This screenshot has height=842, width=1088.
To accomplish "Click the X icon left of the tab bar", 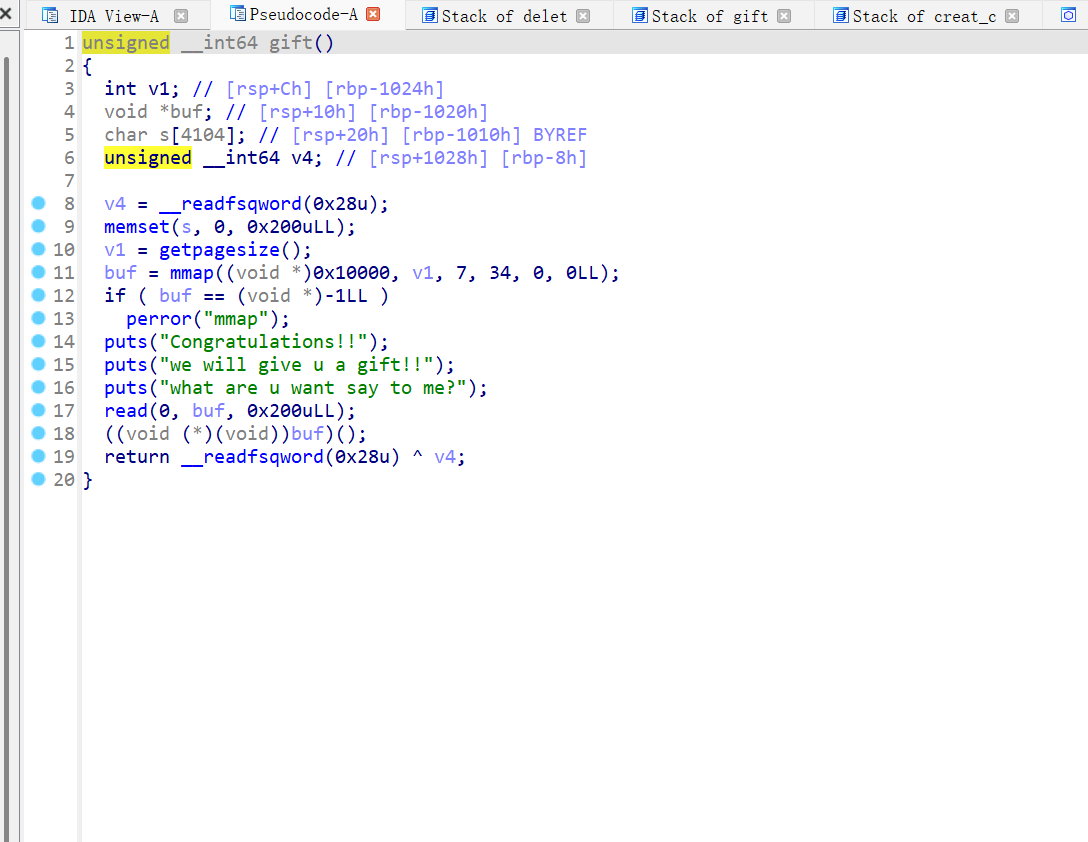I will pyautogui.click(x=8, y=12).
